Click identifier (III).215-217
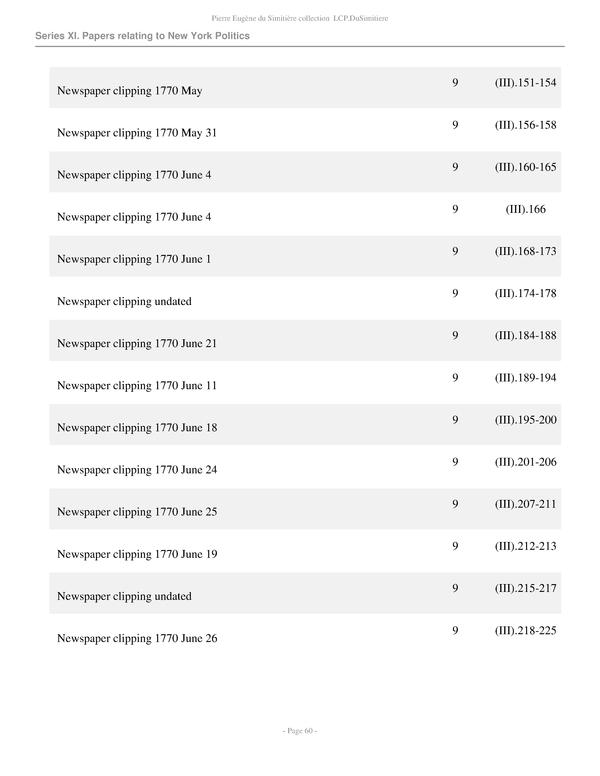The height and width of the screenshot is (776, 600). point(525,587)
